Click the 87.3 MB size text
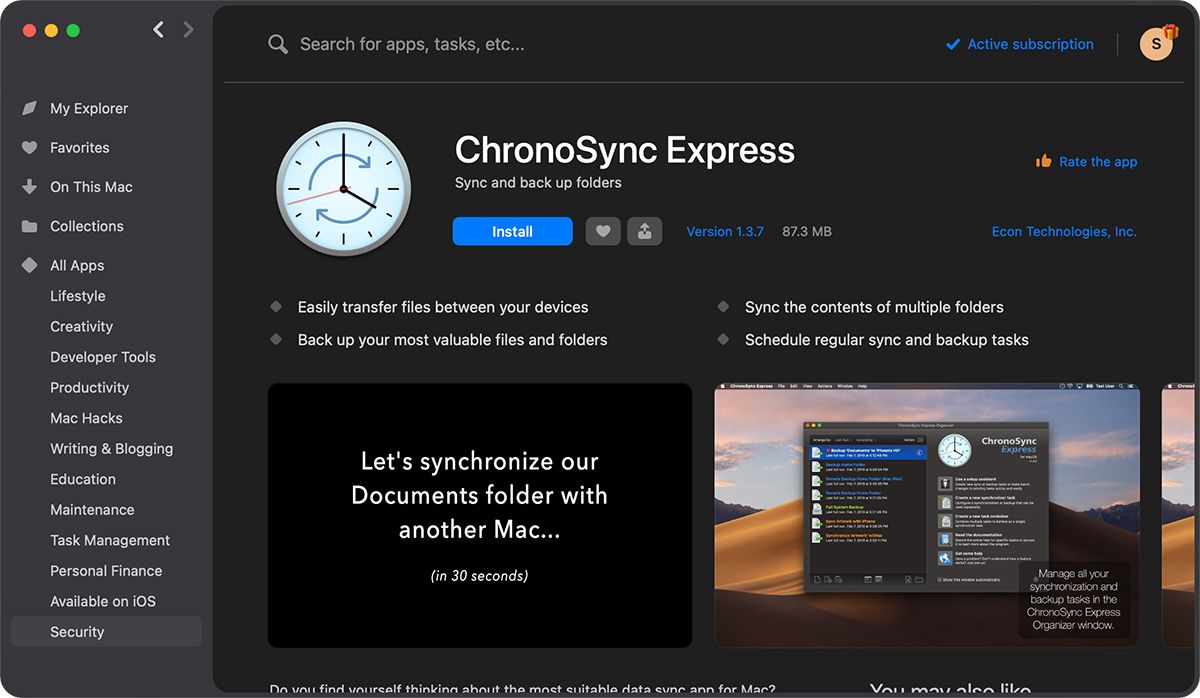Screen dimensions: 1200x698 click(x=807, y=231)
